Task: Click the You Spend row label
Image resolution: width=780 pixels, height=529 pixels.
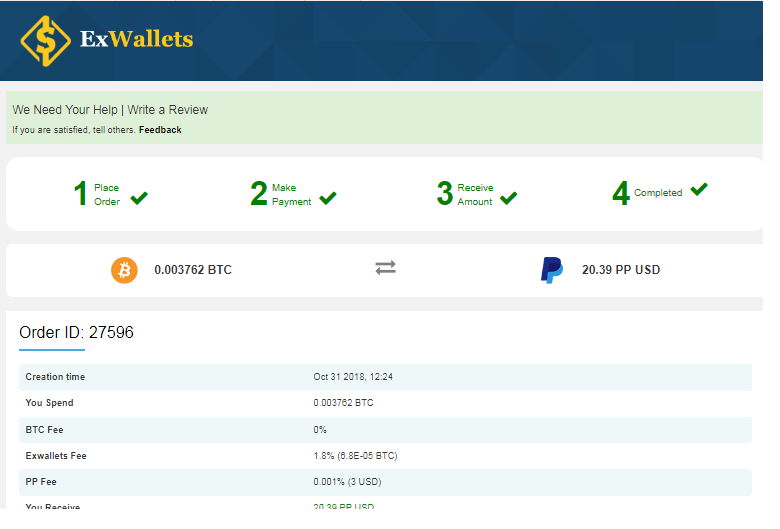Action: 49,403
